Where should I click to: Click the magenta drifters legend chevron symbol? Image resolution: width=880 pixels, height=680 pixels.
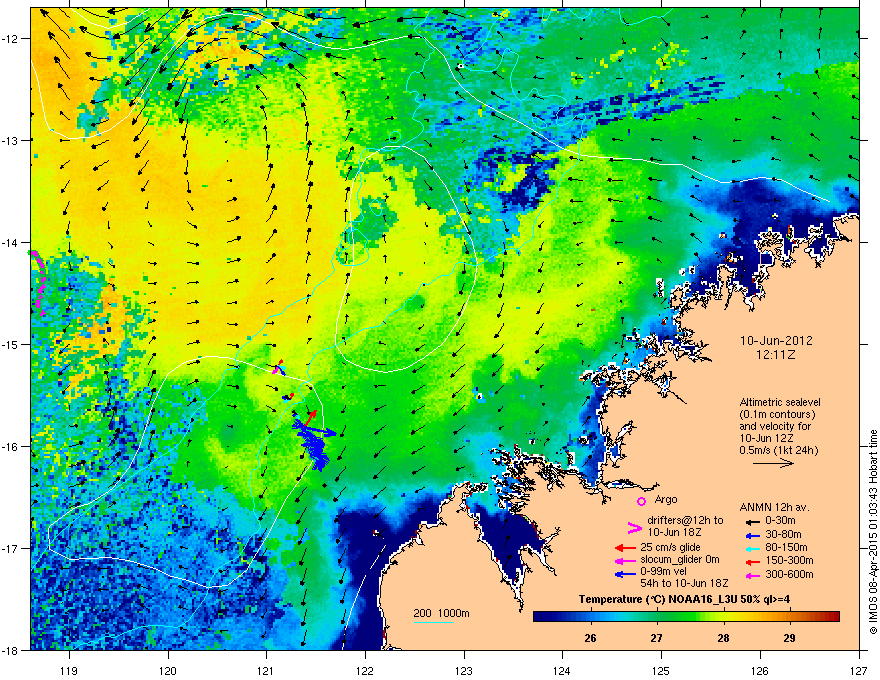pos(634,527)
